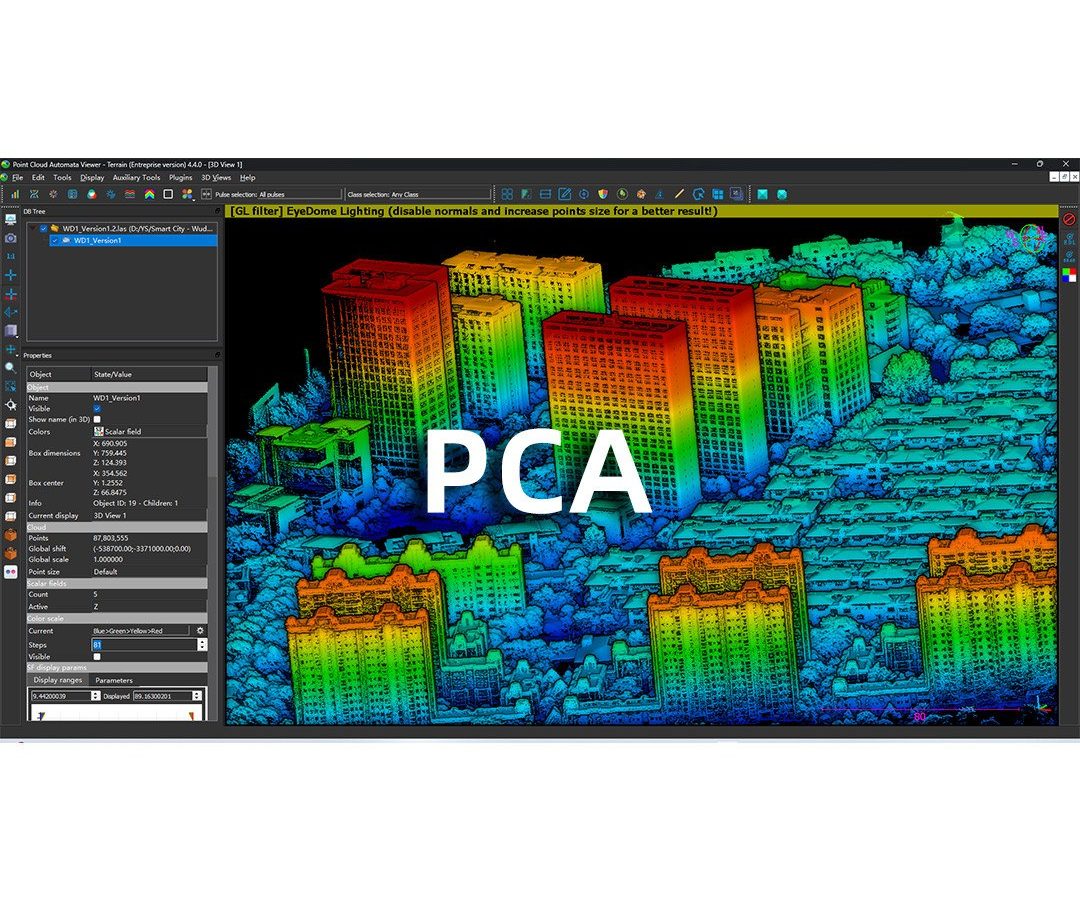Click the right orange marker on histogram slider

click(191, 716)
